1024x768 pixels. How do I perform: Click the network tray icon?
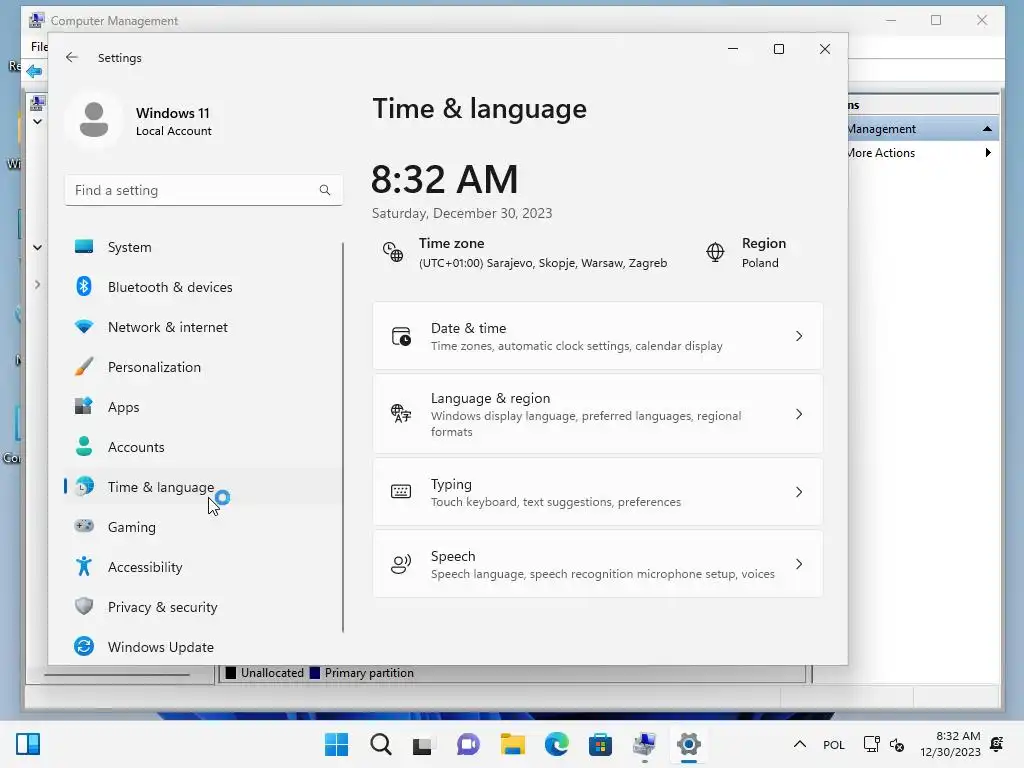[871, 744]
